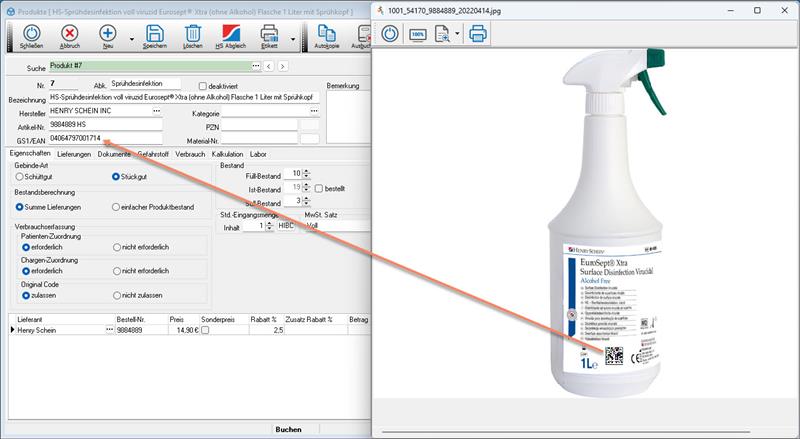
Task: Print the image in the viewer window
Action: [x=478, y=32]
